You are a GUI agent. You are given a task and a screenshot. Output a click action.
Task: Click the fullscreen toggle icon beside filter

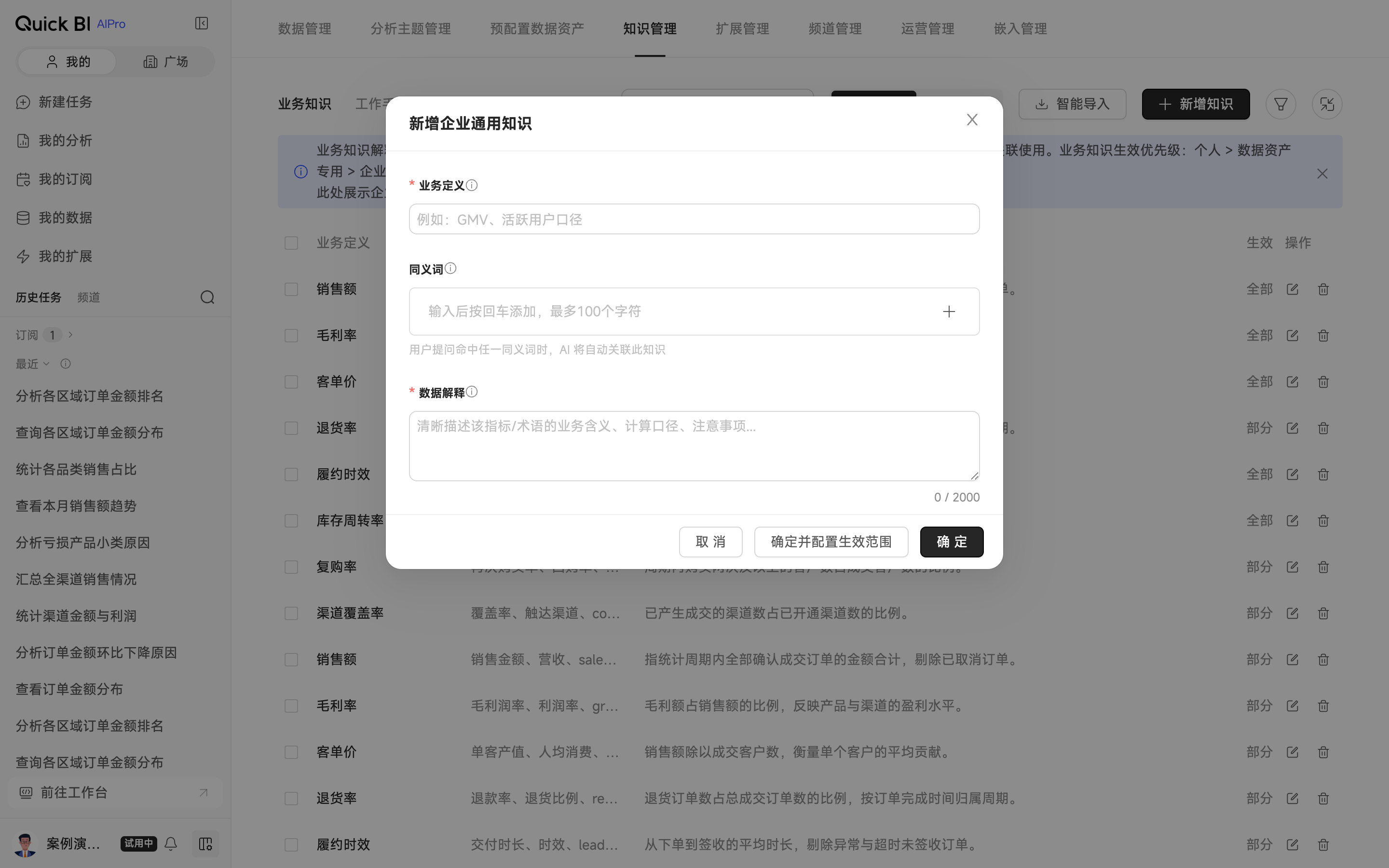1326,104
